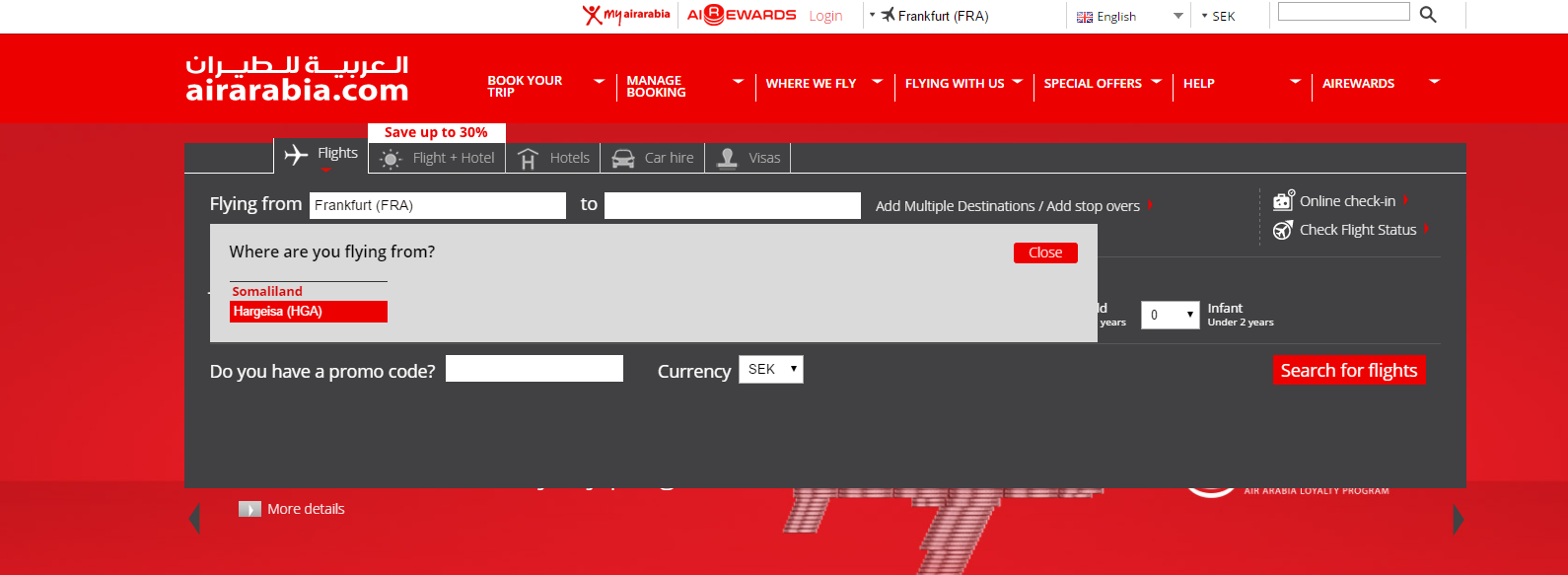Screen dimensions: 1568x575
Task: Click the Somaliland country heading
Action: 267,291
